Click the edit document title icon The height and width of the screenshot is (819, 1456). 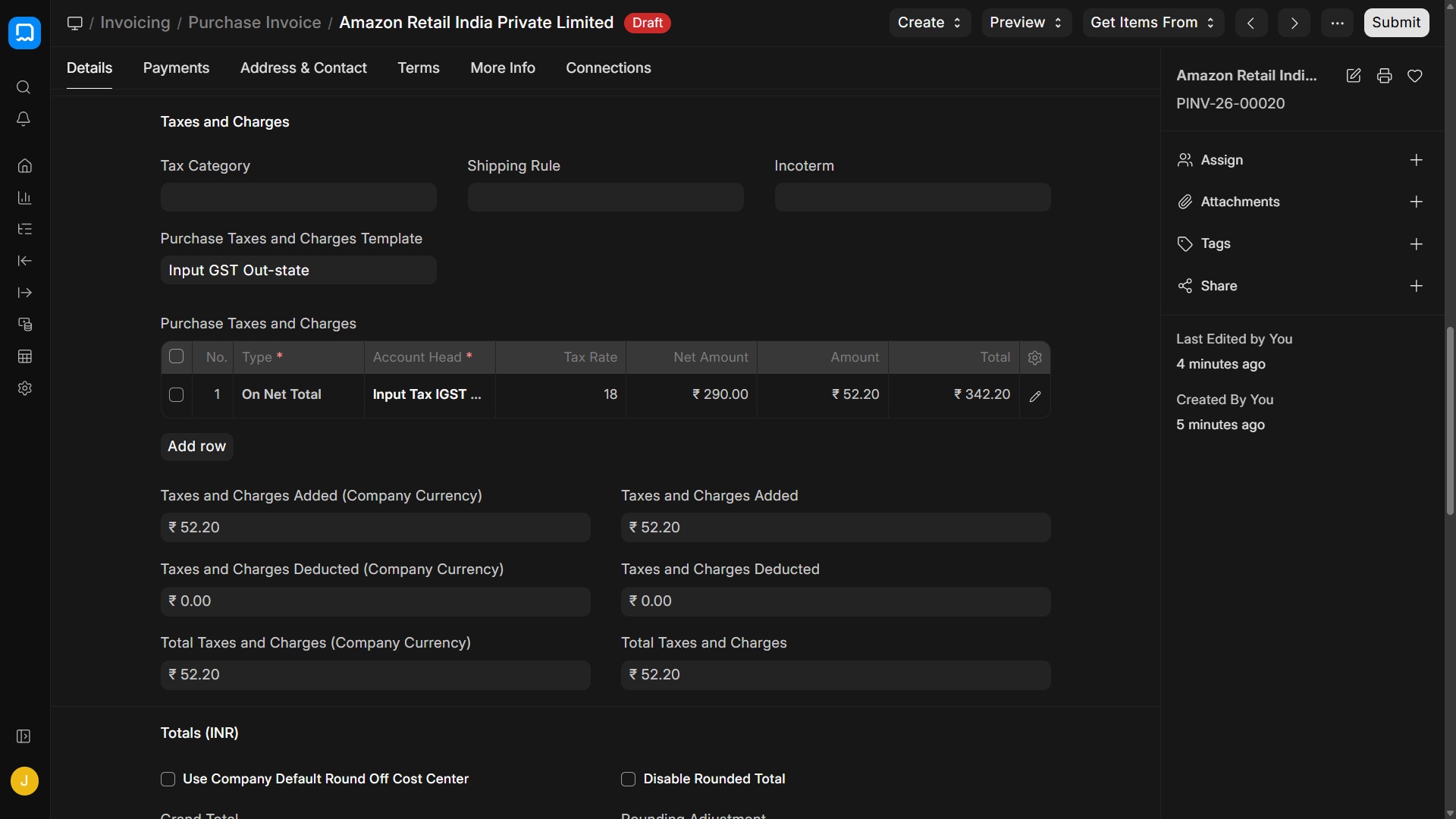tap(1354, 76)
